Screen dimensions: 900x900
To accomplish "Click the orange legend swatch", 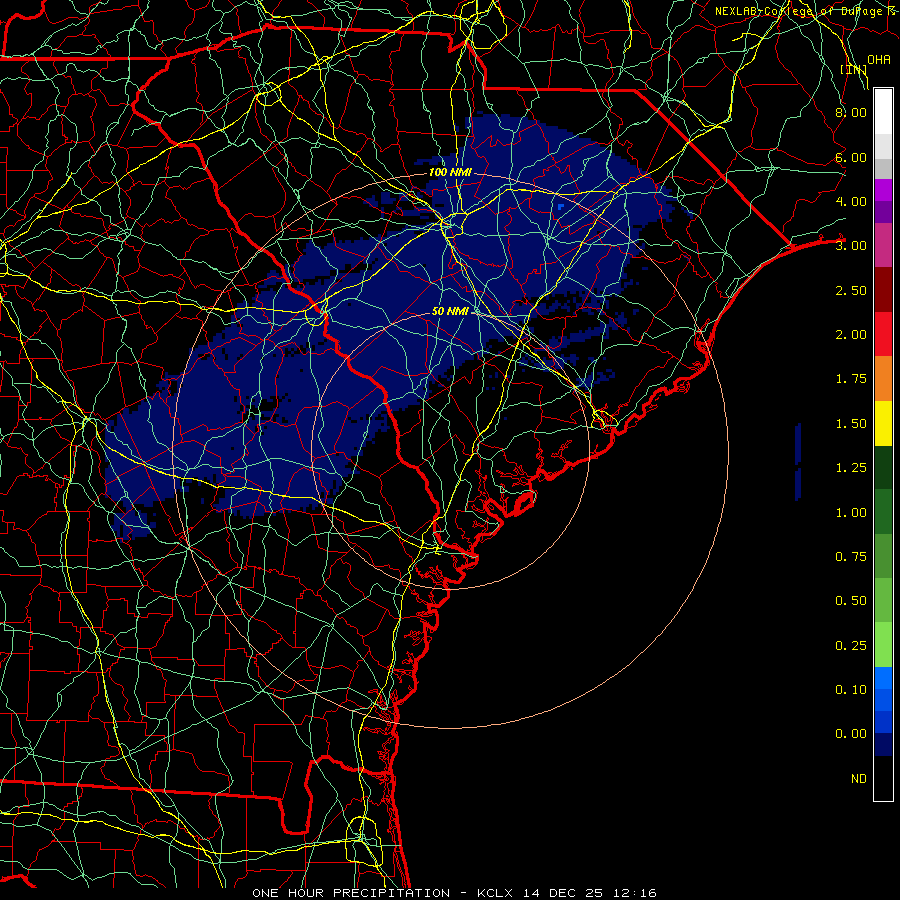I will click(883, 379).
